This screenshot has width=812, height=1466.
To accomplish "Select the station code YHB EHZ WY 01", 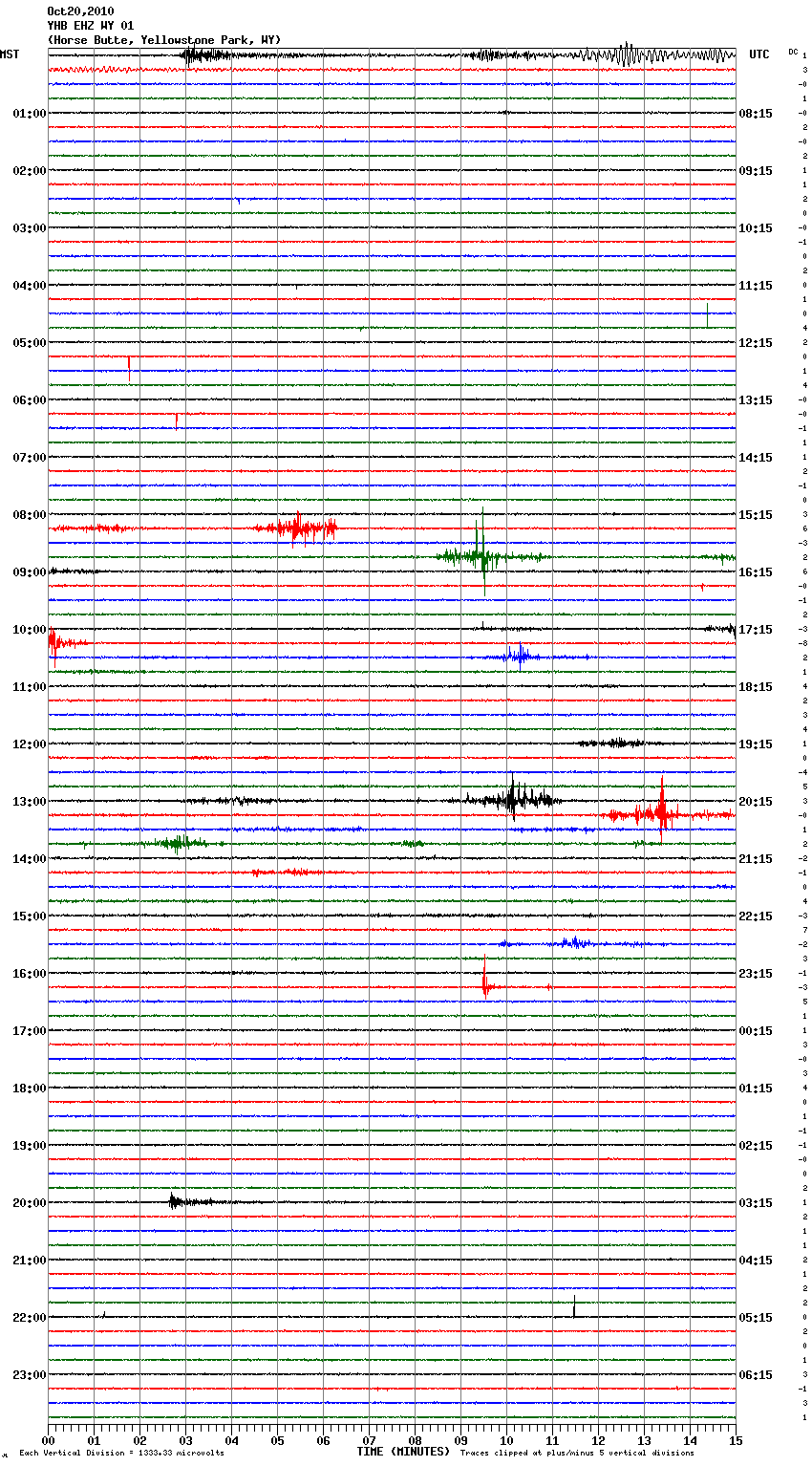I will [x=91, y=26].
